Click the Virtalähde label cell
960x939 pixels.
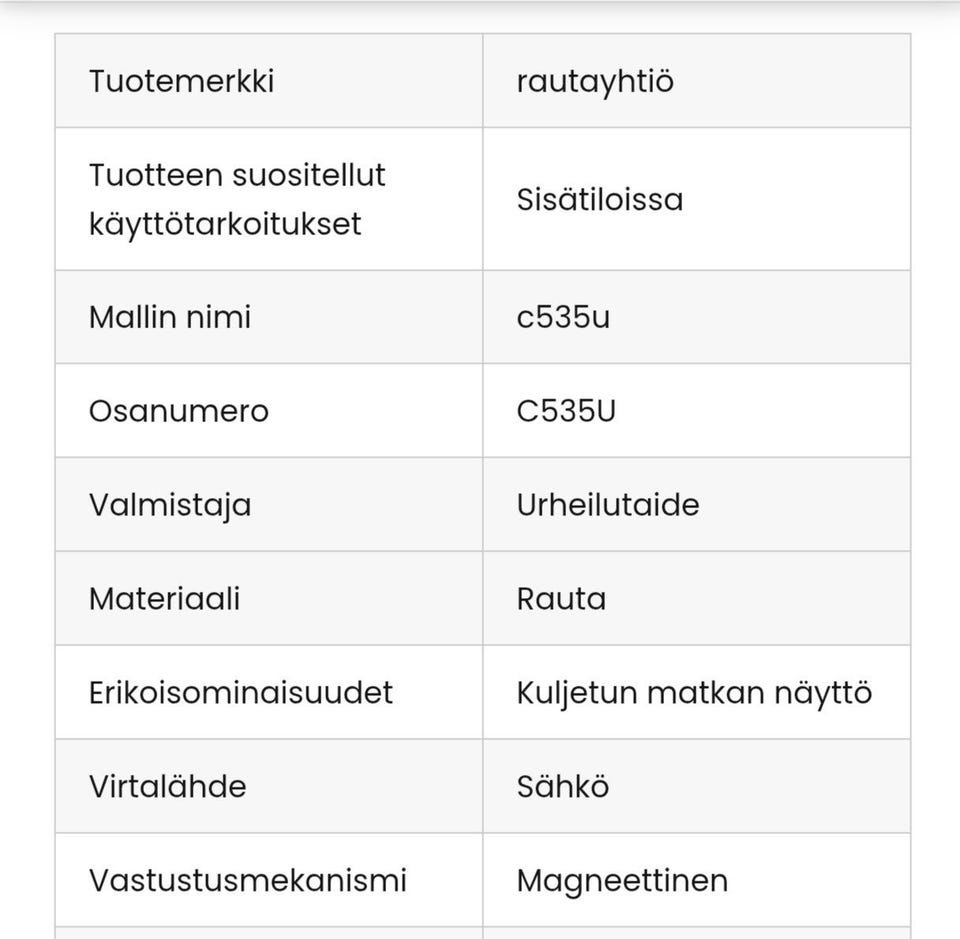click(x=167, y=787)
